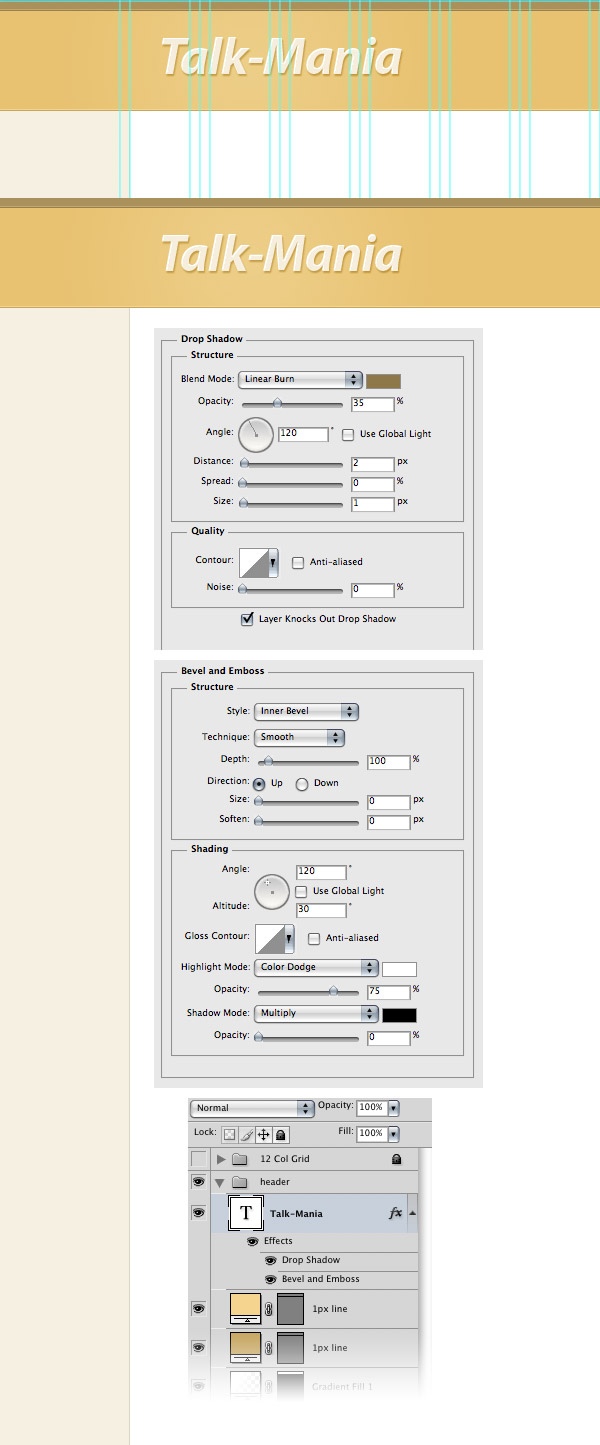
Task: Open the layer Opacity 100% arrow
Action: coord(393,1108)
